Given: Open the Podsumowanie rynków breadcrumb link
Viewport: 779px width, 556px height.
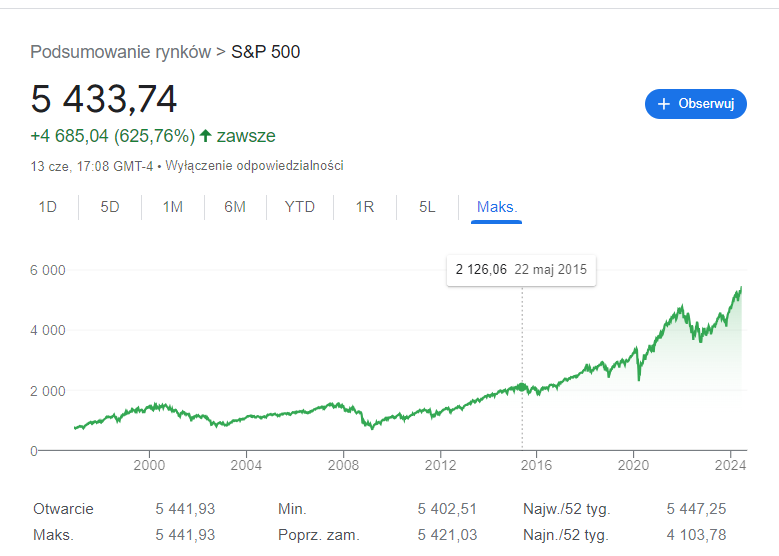Looking at the screenshot, I should click(x=120, y=51).
